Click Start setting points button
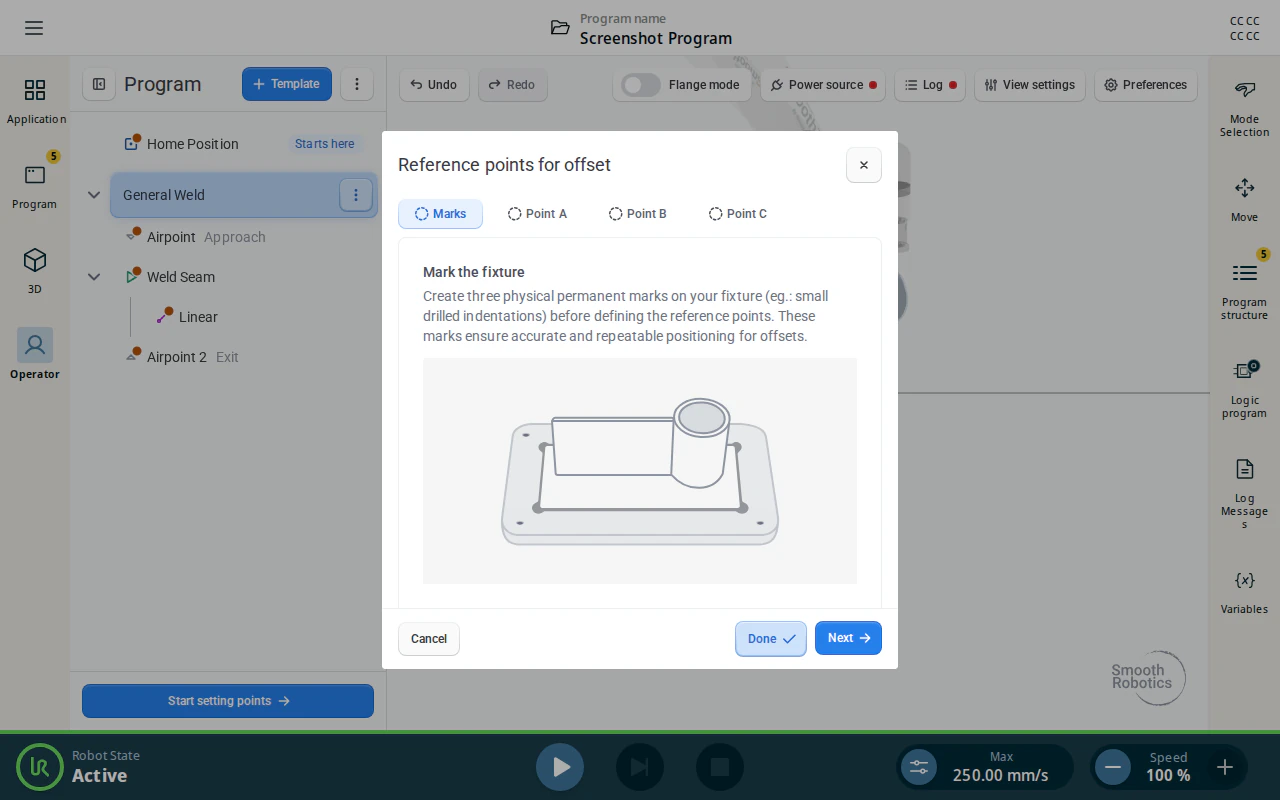The image size is (1280, 800). point(228,701)
